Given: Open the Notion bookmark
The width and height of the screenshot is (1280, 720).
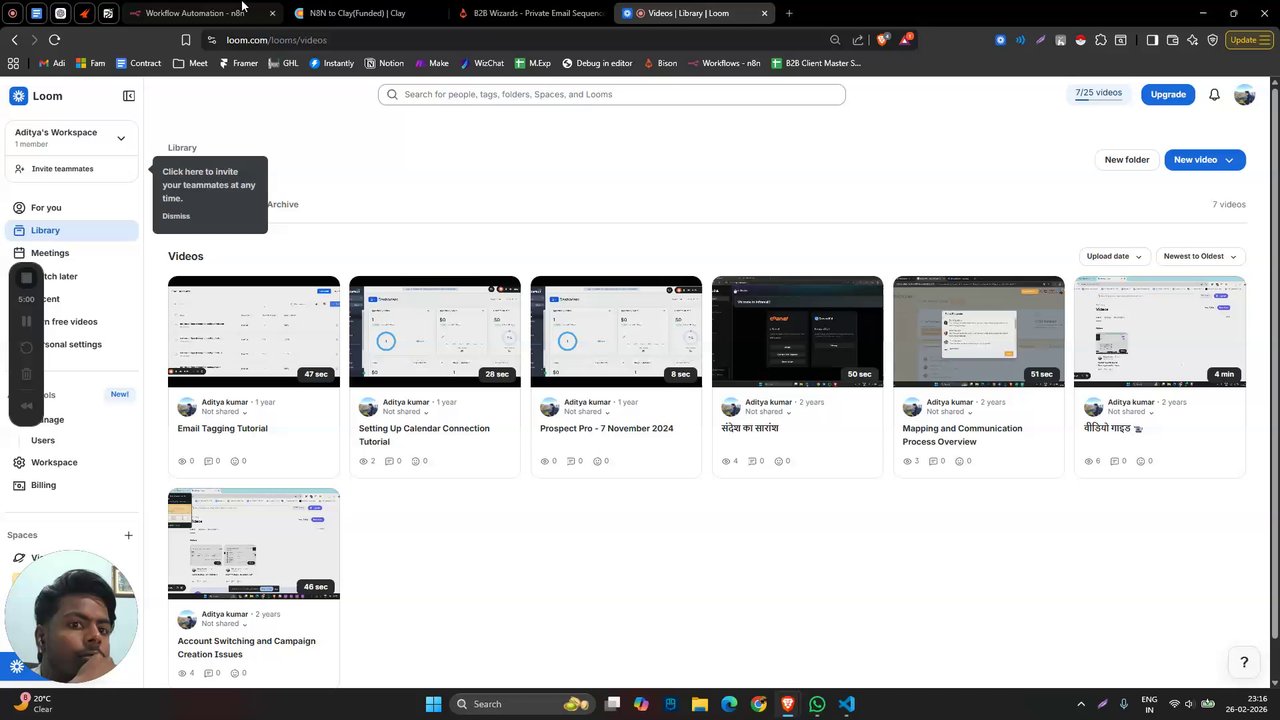Looking at the screenshot, I should pyautogui.click(x=384, y=63).
